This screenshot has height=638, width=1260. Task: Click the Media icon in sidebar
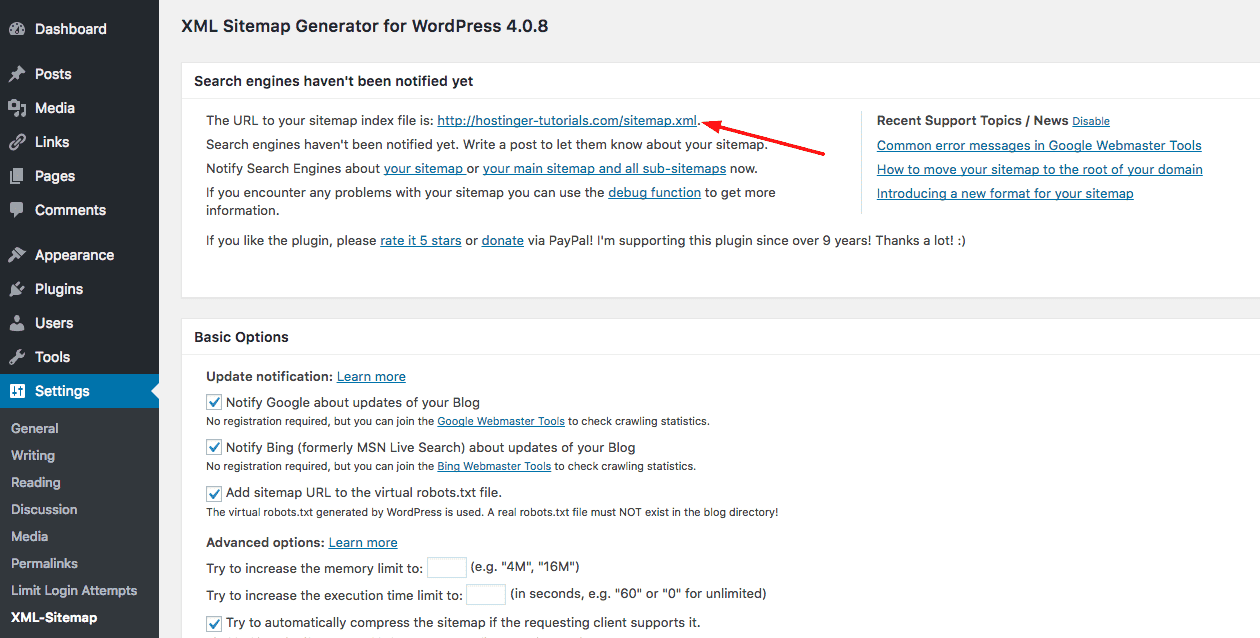(17, 108)
